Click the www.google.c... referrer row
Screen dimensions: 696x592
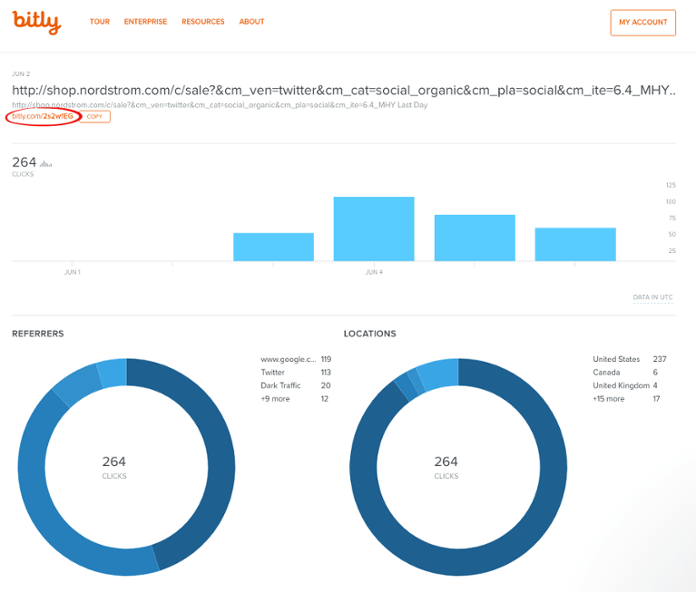pyautogui.click(x=296, y=359)
